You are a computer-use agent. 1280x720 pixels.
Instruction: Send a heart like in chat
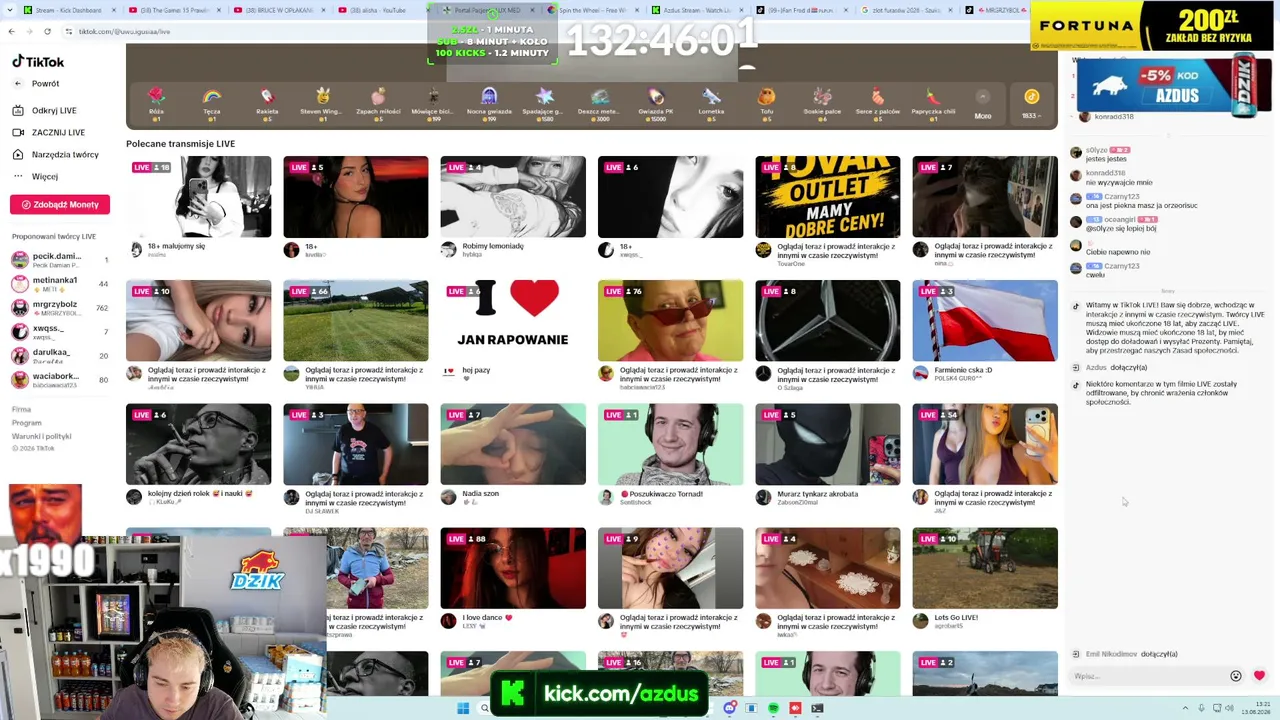point(1259,676)
